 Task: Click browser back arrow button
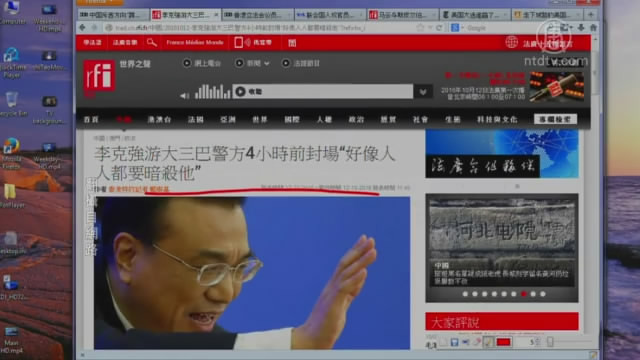83,28
